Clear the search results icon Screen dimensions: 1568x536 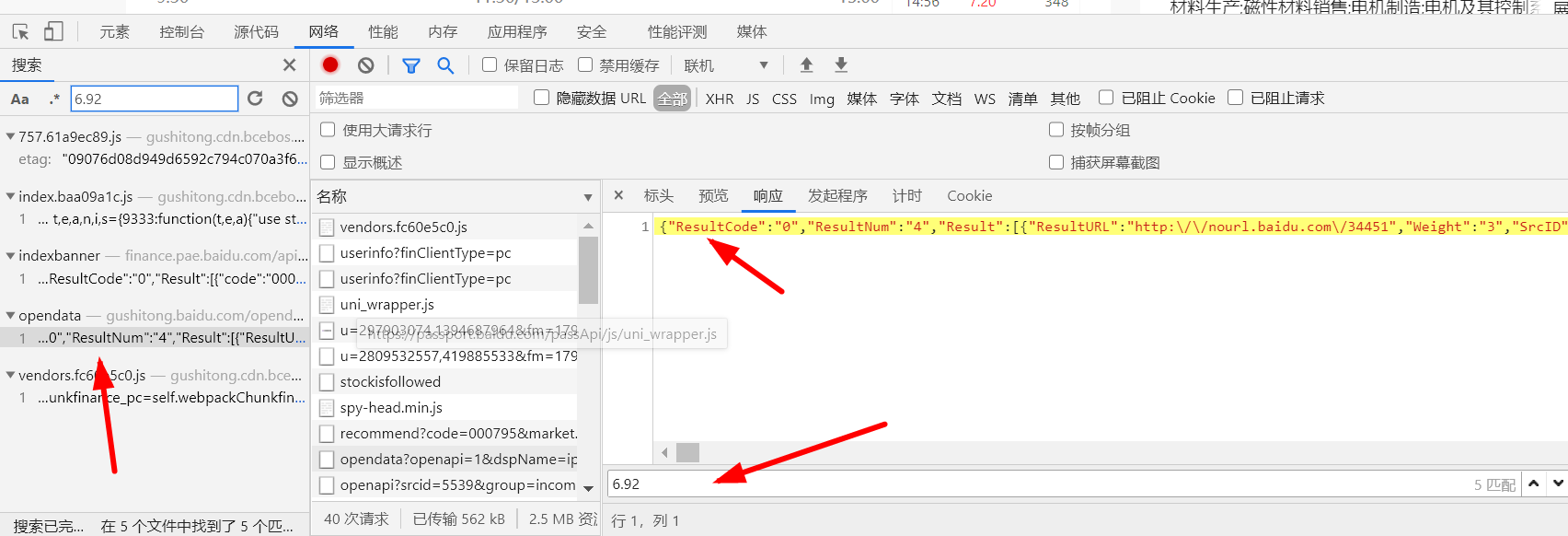(290, 99)
